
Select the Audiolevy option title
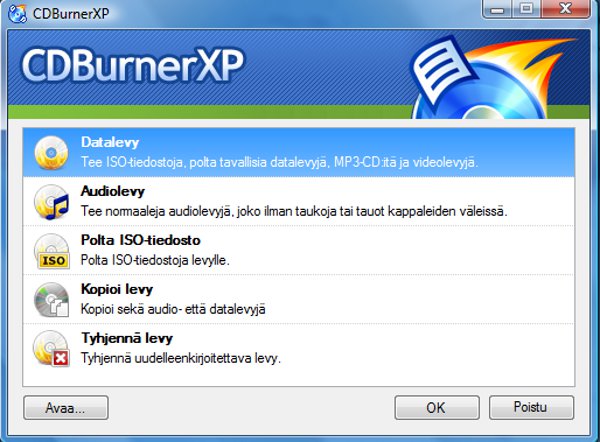[112, 191]
